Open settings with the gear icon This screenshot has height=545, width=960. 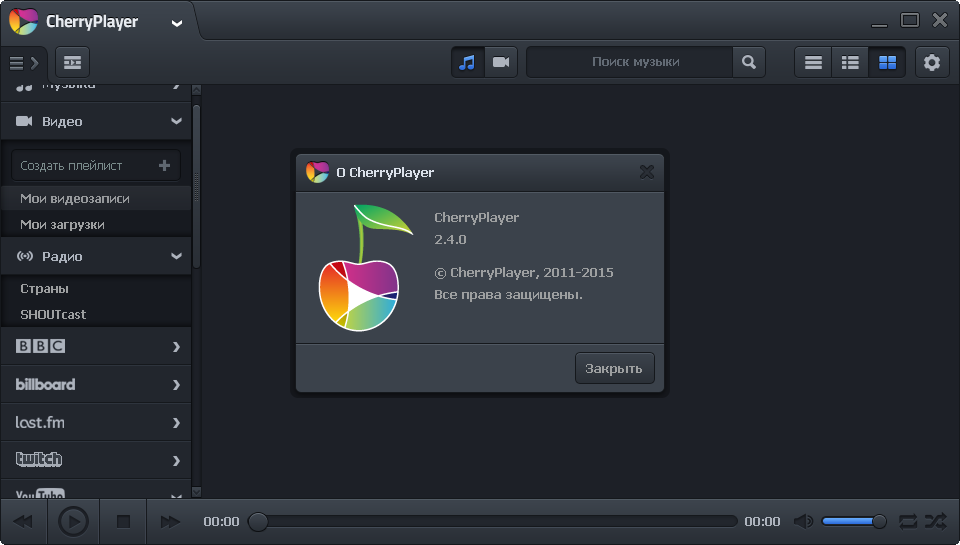click(932, 62)
